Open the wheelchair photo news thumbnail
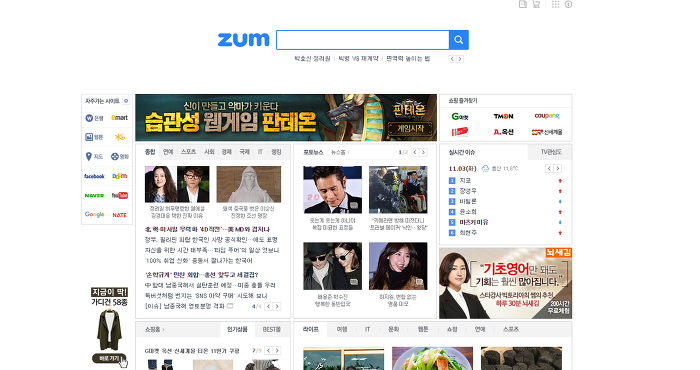 pyautogui.click(x=398, y=189)
